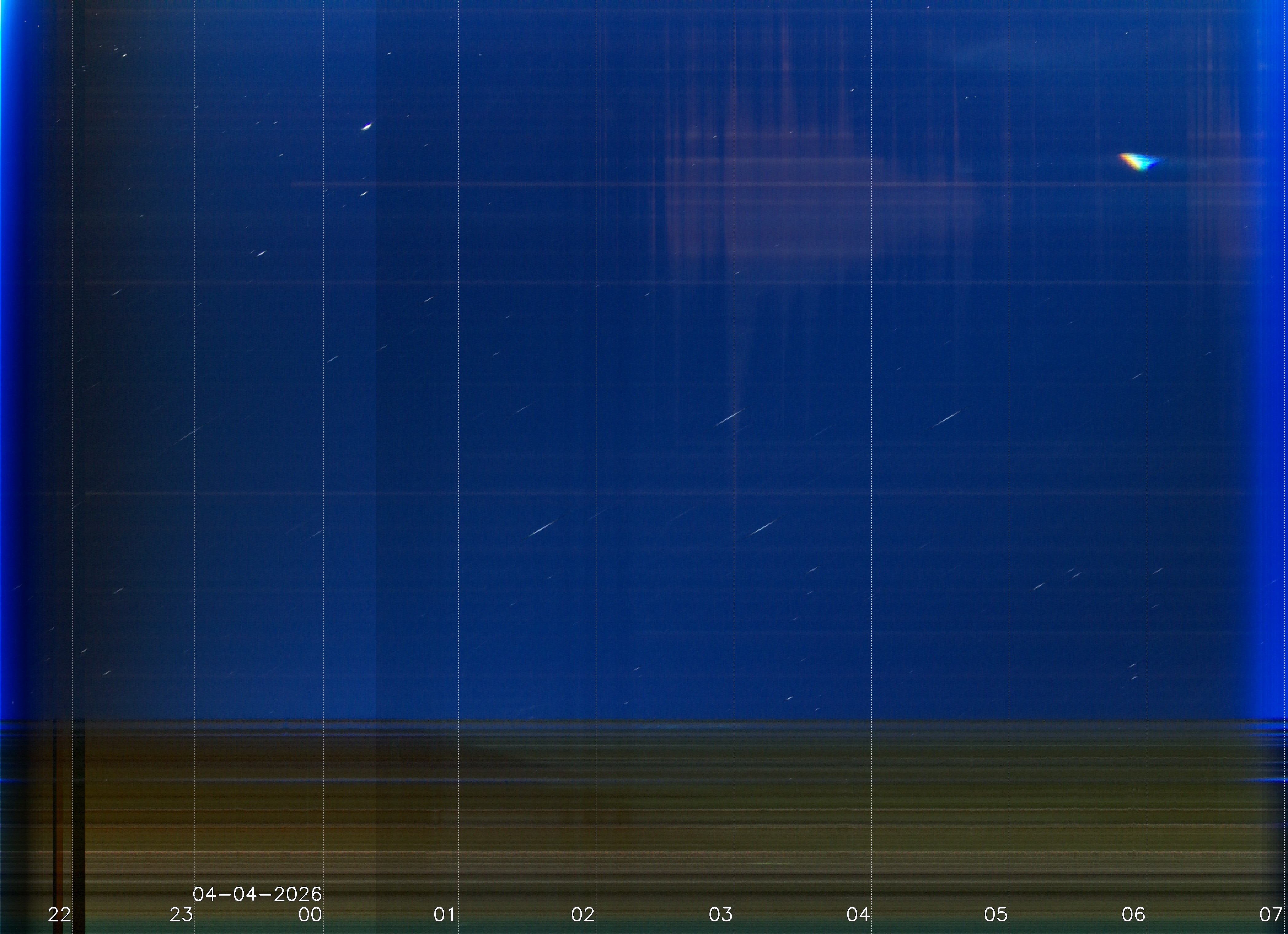The height and width of the screenshot is (934, 1288).
Task: Click the 06 hour label
Action: pyautogui.click(x=1133, y=915)
